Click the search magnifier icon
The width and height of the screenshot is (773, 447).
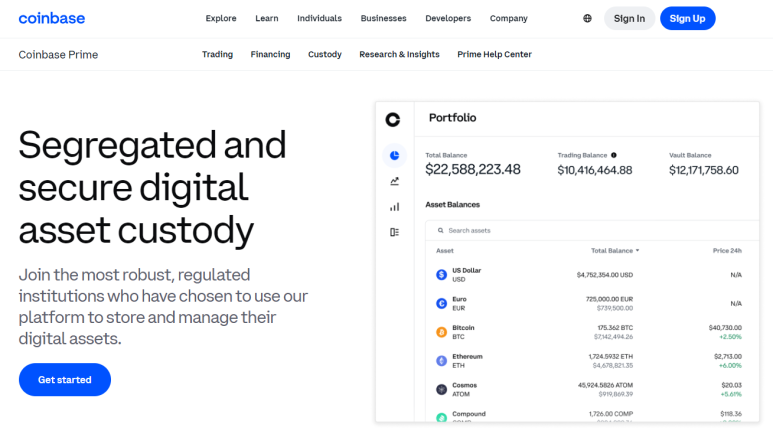[441, 230]
